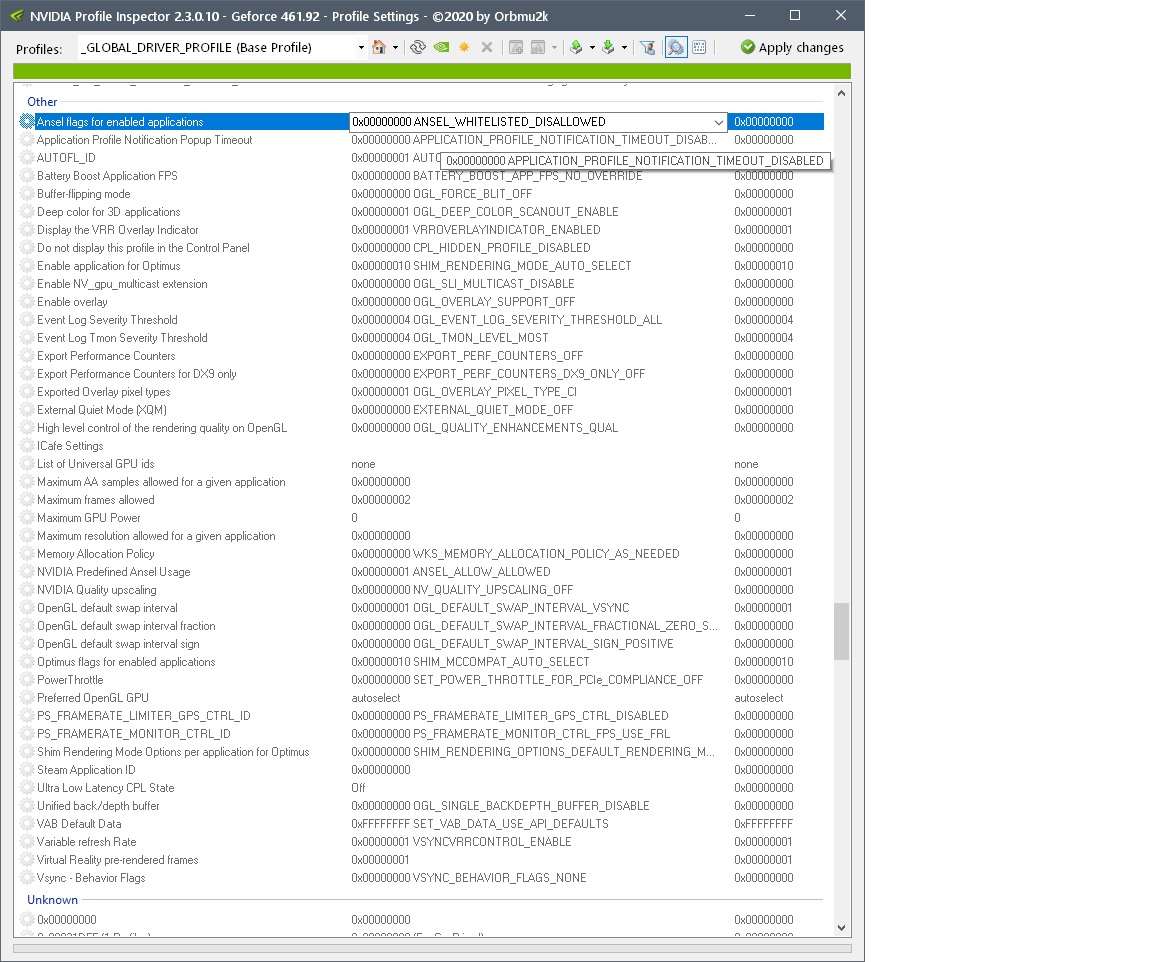Click the Maximum frames allowed value 0x00000002

(x=381, y=500)
